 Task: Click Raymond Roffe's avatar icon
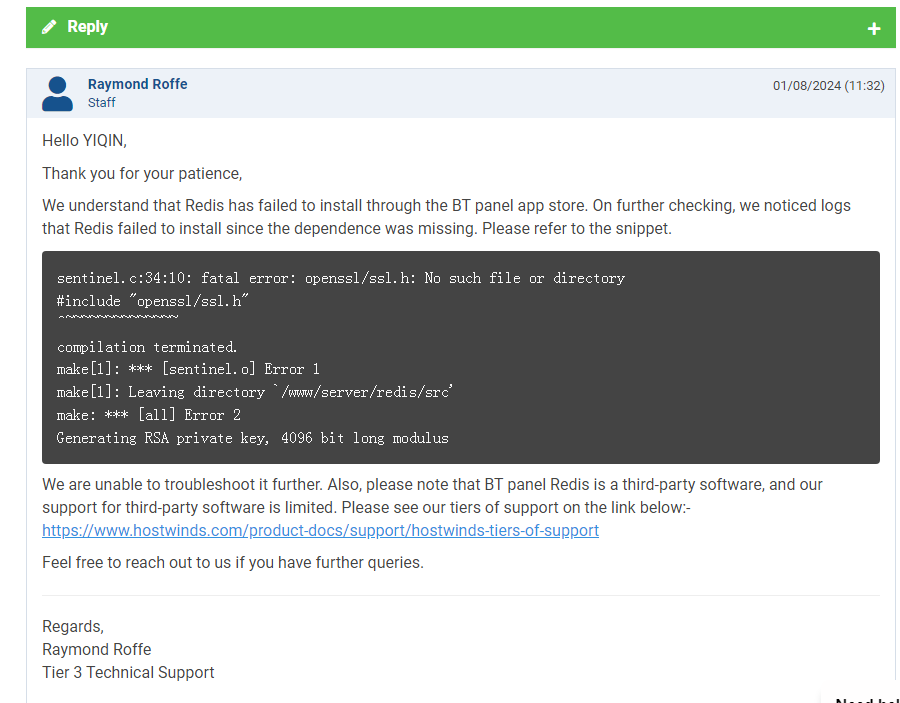point(57,93)
